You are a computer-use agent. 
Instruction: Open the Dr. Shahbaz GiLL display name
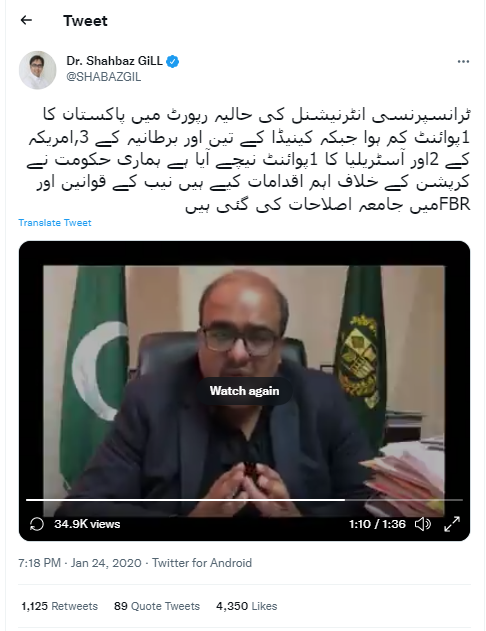(114, 61)
